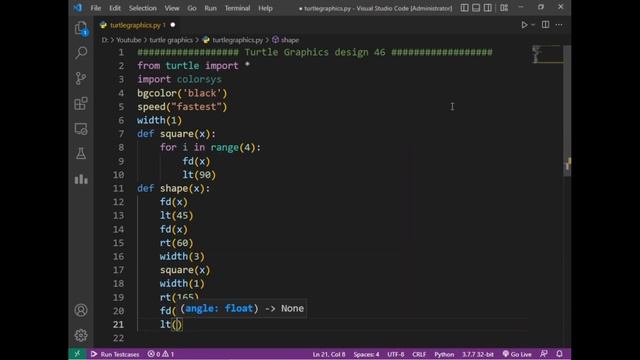
Task: Click the angle: float parameter hint
Action: [x=219, y=309]
